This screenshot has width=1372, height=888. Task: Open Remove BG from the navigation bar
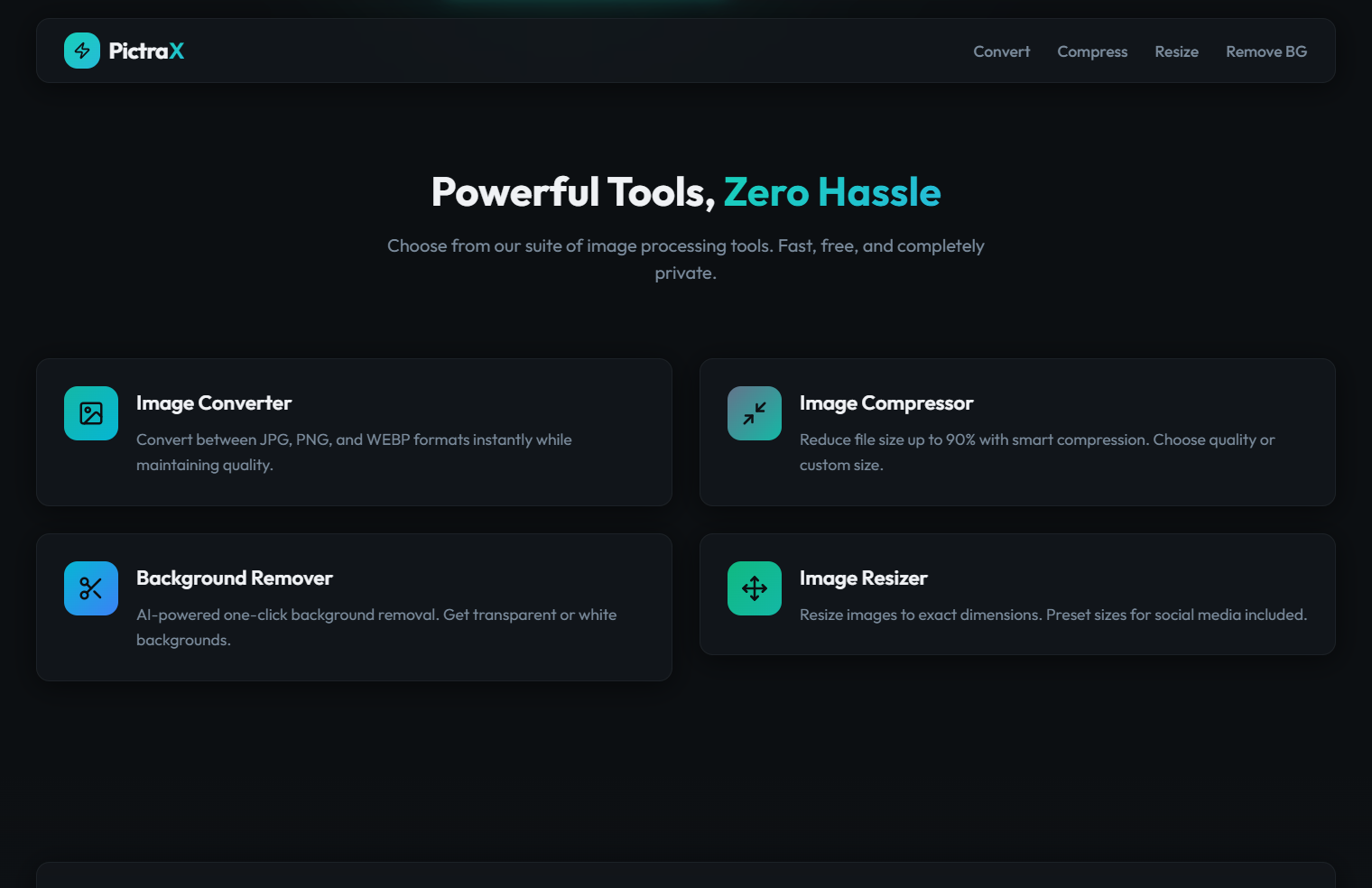click(x=1265, y=51)
